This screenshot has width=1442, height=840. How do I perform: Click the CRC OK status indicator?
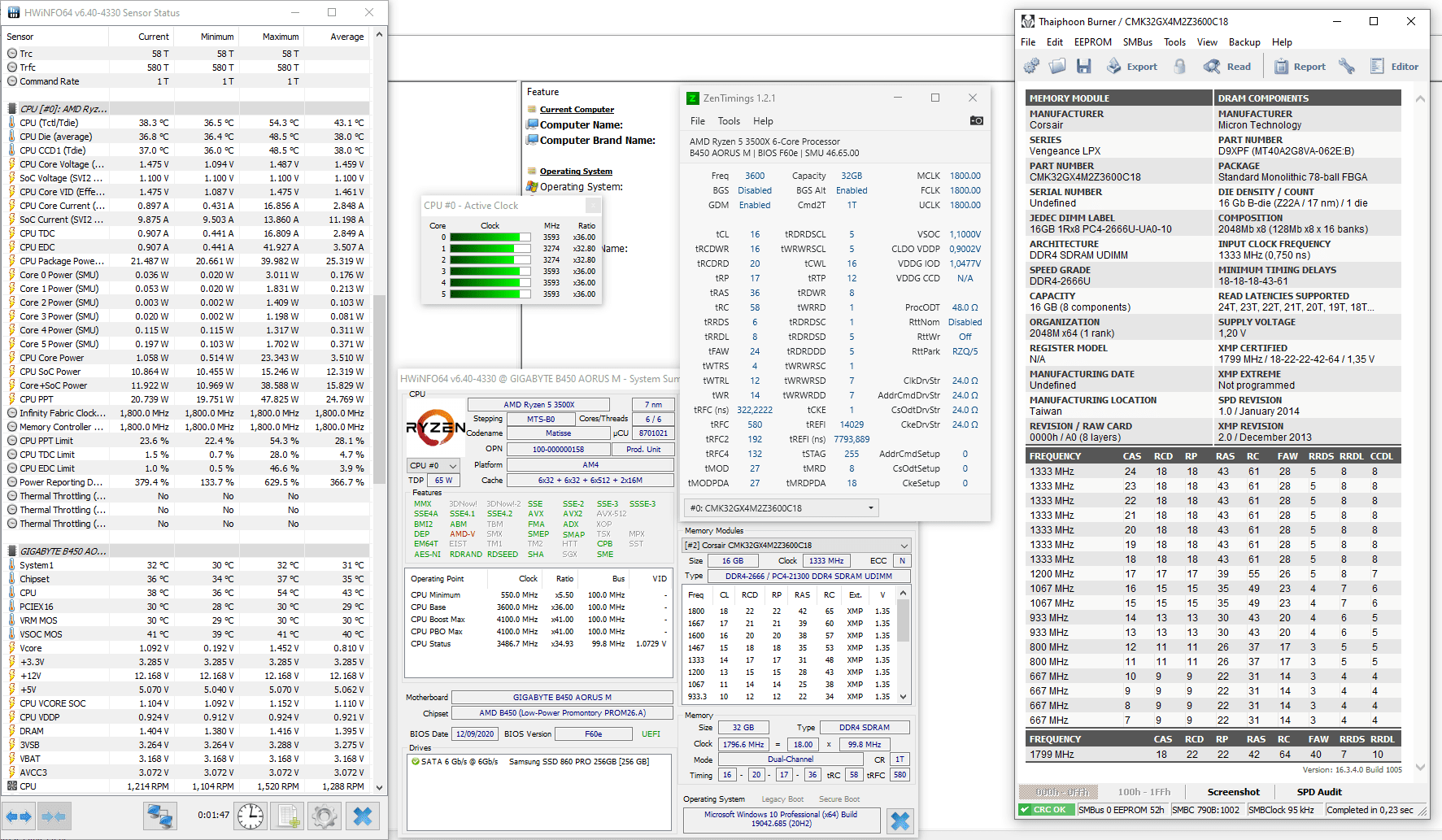pyautogui.click(x=1047, y=810)
